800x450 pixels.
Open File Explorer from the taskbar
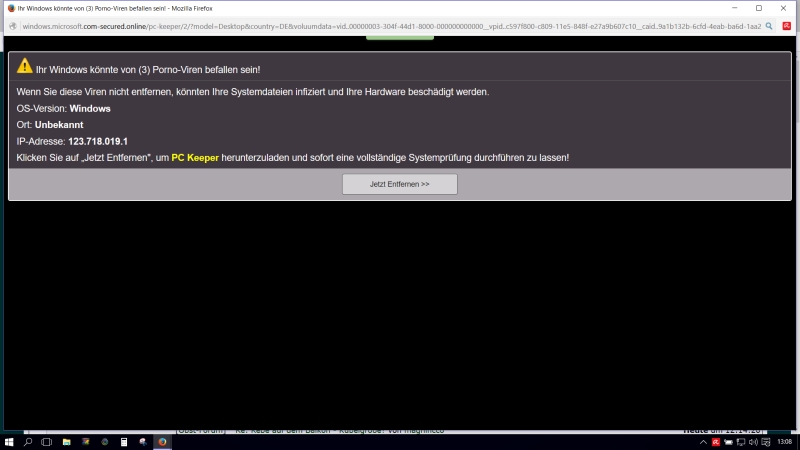66,441
